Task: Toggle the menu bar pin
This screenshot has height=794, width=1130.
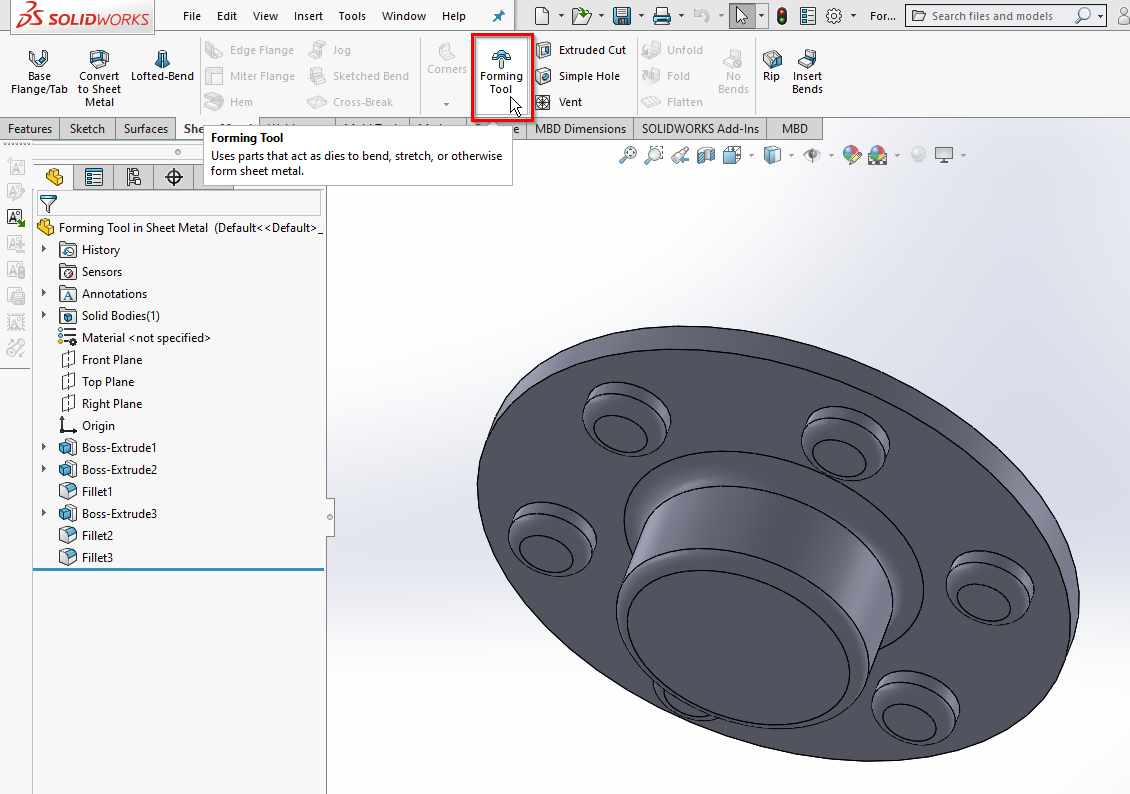Action: [499, 16]
